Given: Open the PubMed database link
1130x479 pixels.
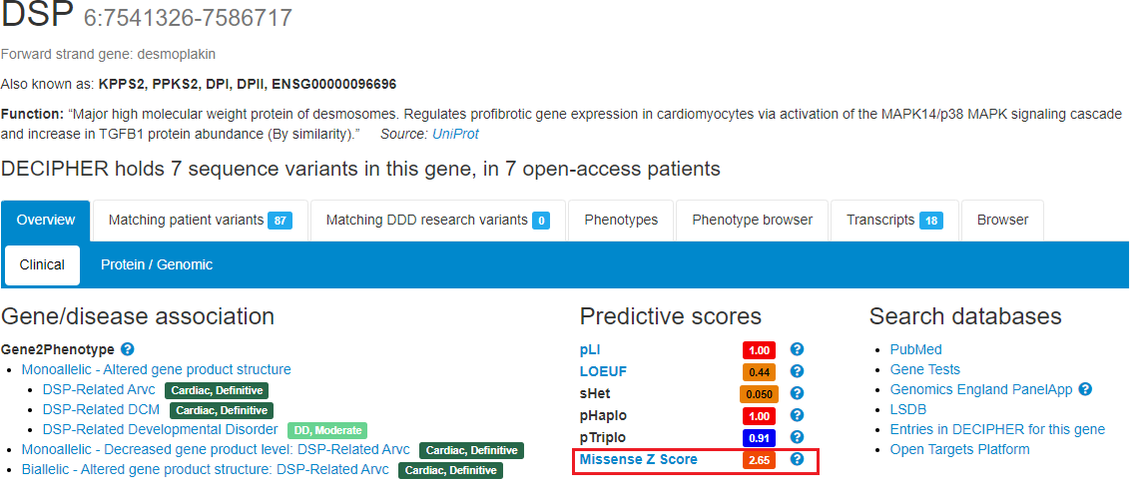Looking at the screenshot, I should [916, 350].
